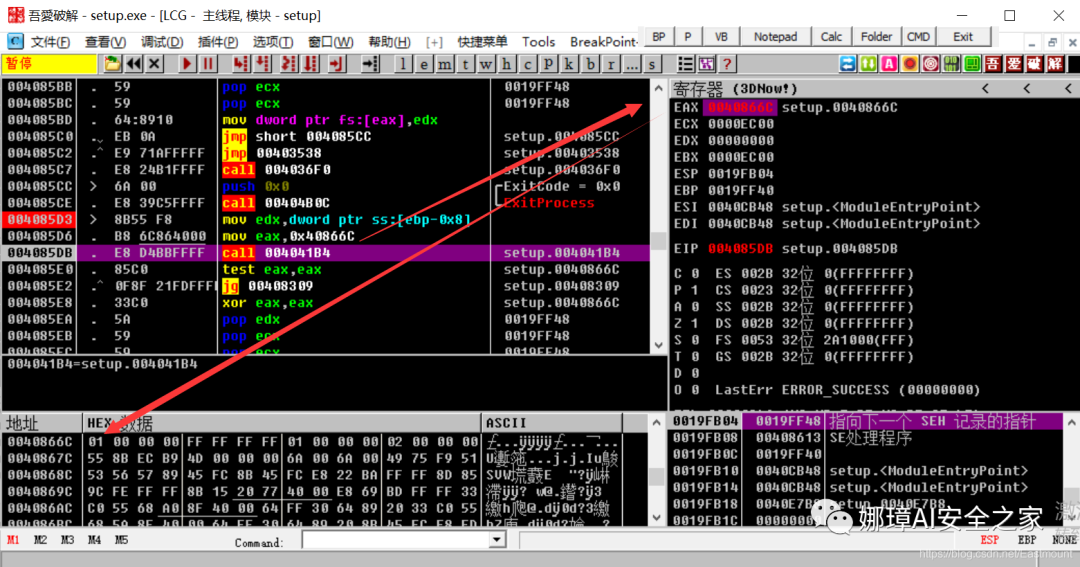Close the debugged program with the X toolbar icon
Image resolution: width=1080 pixels, height=567 pixels.
(155, 64)
